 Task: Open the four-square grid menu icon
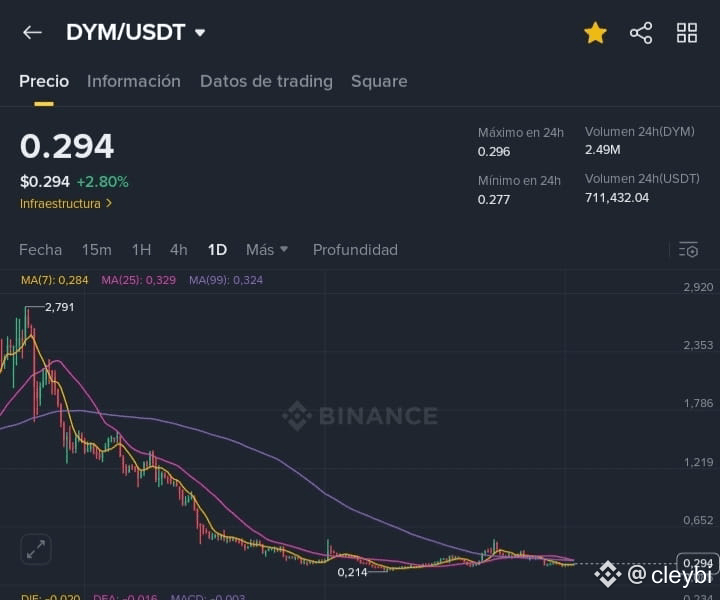pos(687,33)
